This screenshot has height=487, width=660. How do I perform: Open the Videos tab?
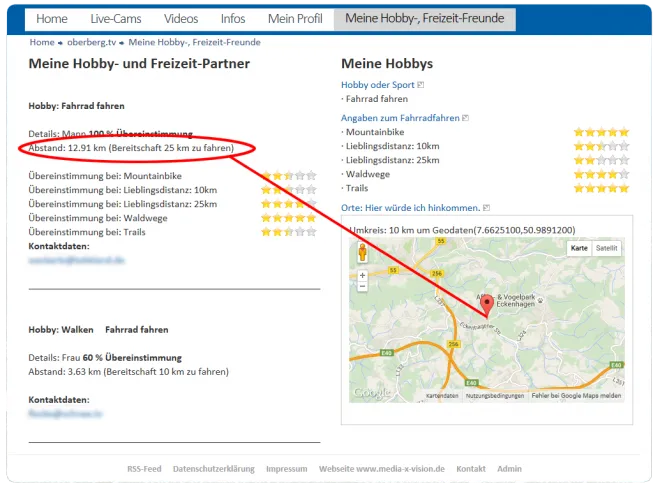pos(181,19)
